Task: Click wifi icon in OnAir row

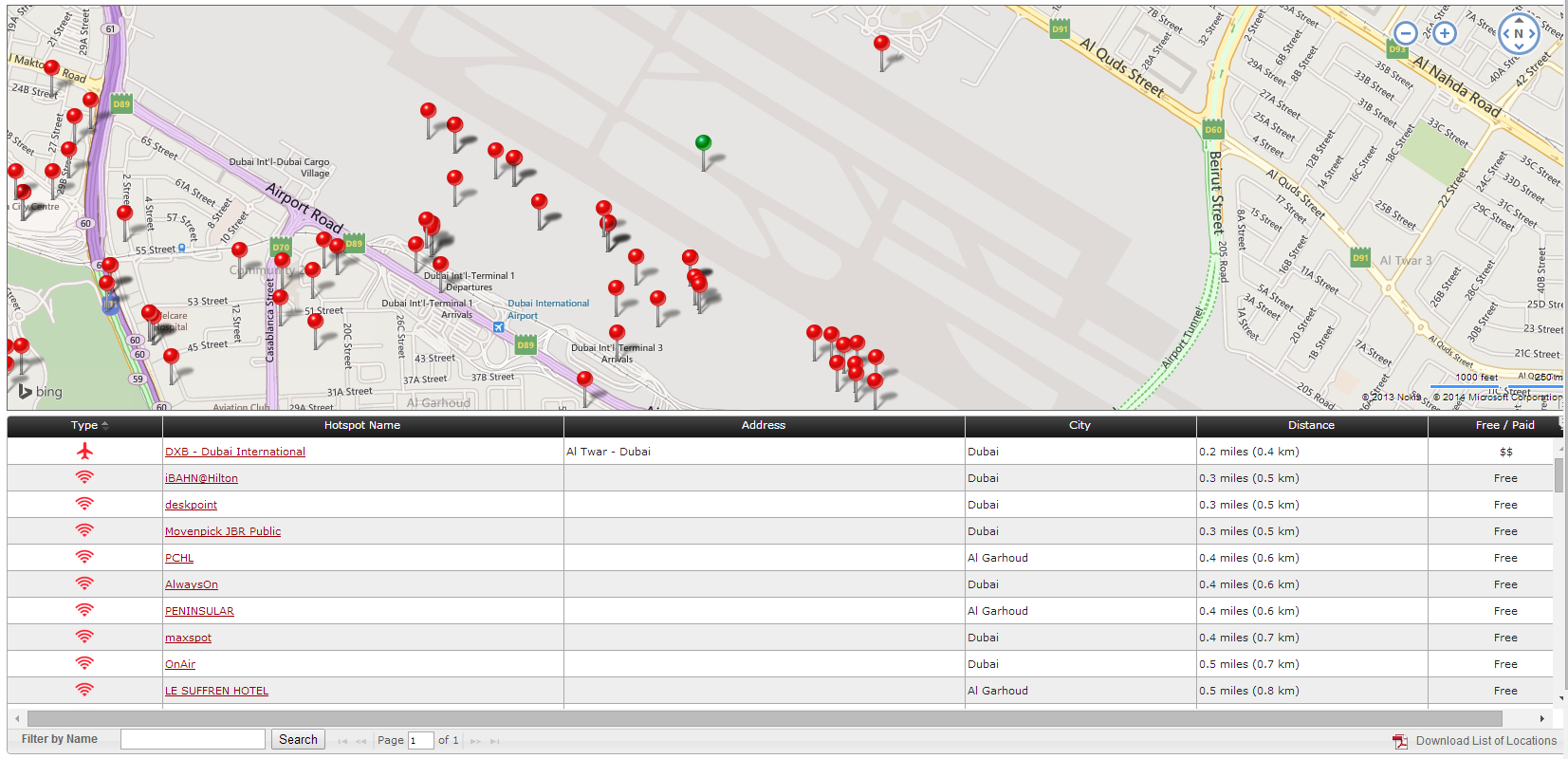Action: [84, 663]
